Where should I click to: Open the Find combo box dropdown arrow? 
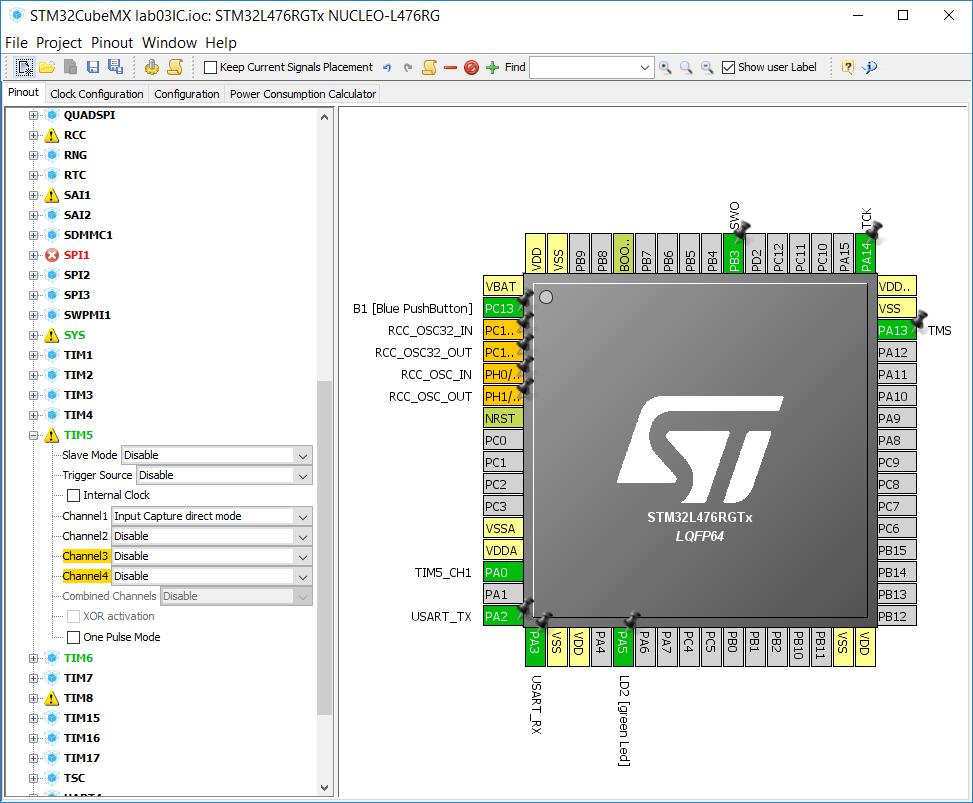click(645, 68)
